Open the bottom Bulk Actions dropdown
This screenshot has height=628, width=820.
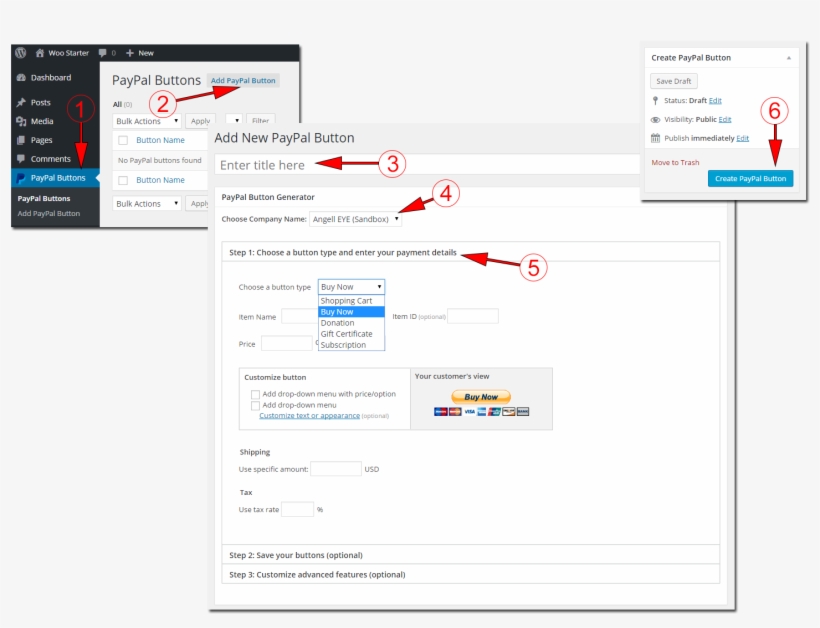pos(147,203)
